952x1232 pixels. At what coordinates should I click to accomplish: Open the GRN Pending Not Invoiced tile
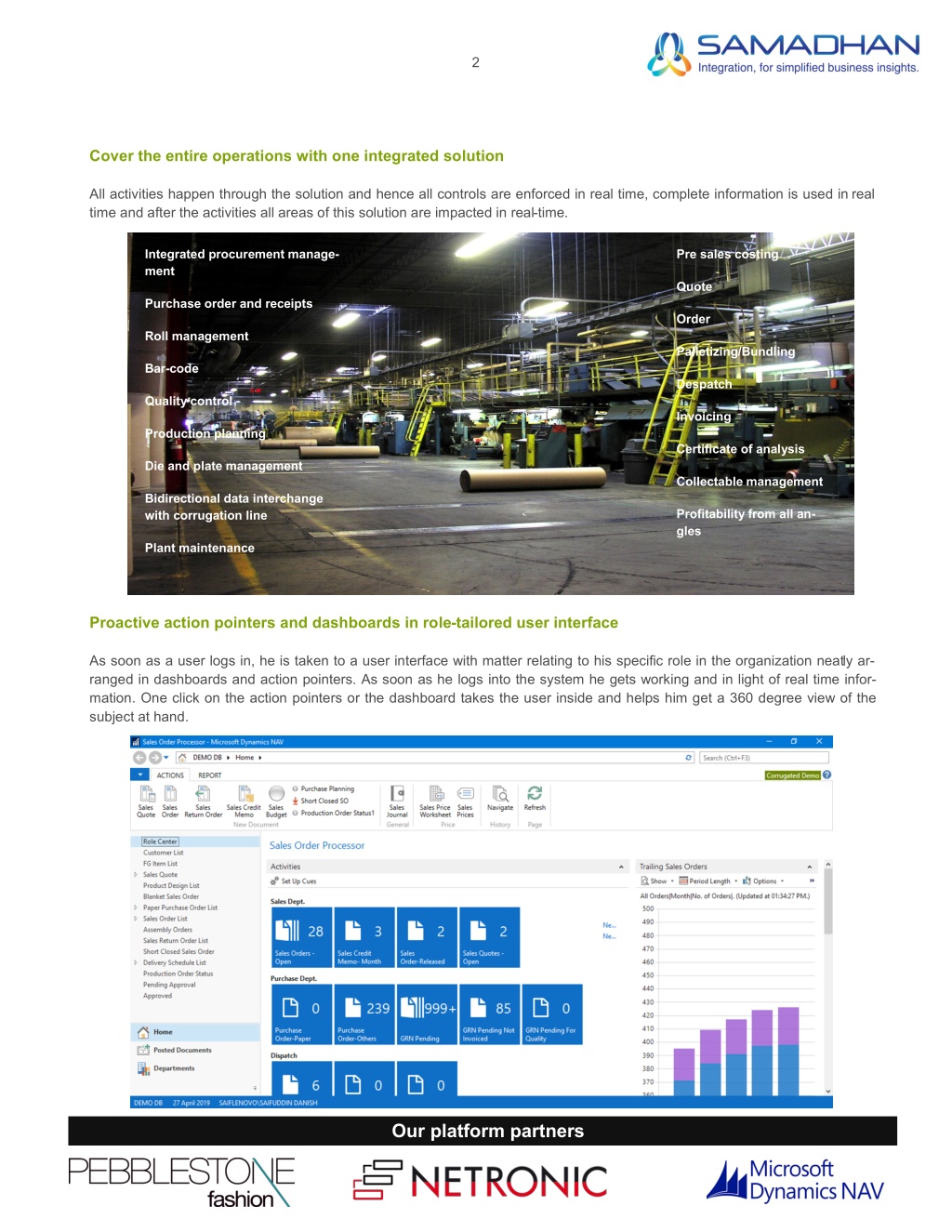click(489, 1014)
